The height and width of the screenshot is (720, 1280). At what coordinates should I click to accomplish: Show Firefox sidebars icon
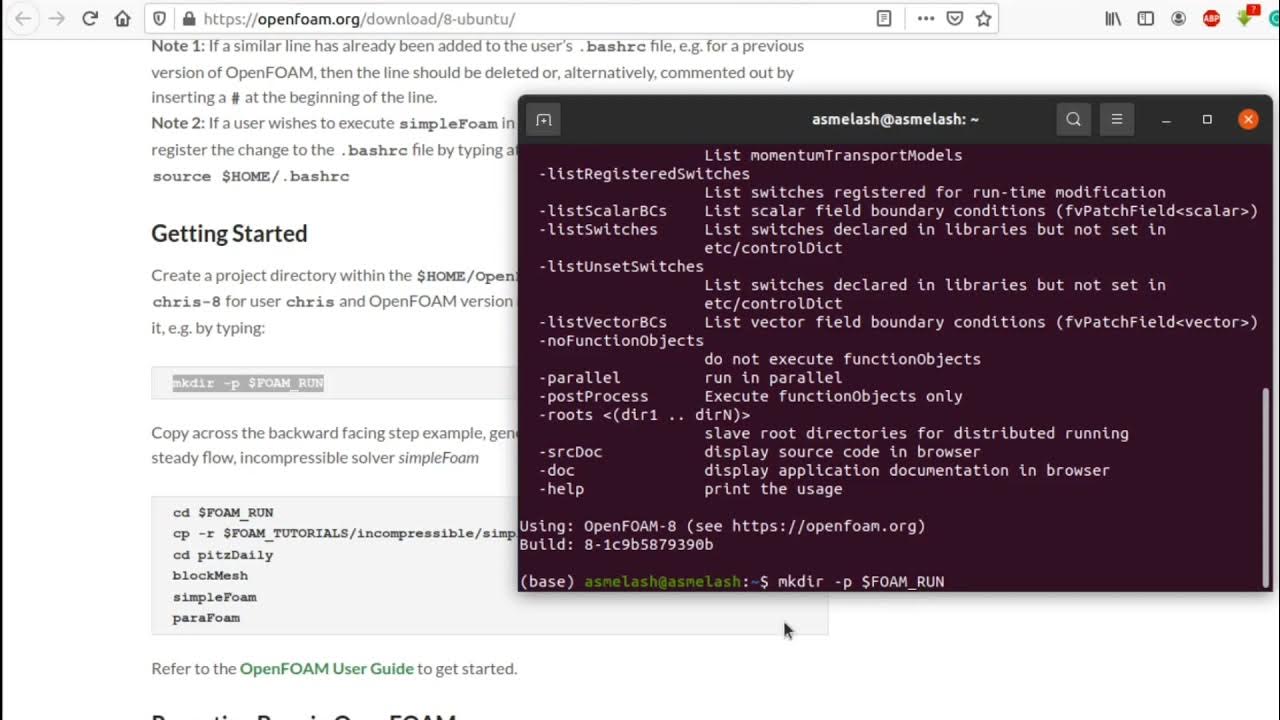[1146, 18]
